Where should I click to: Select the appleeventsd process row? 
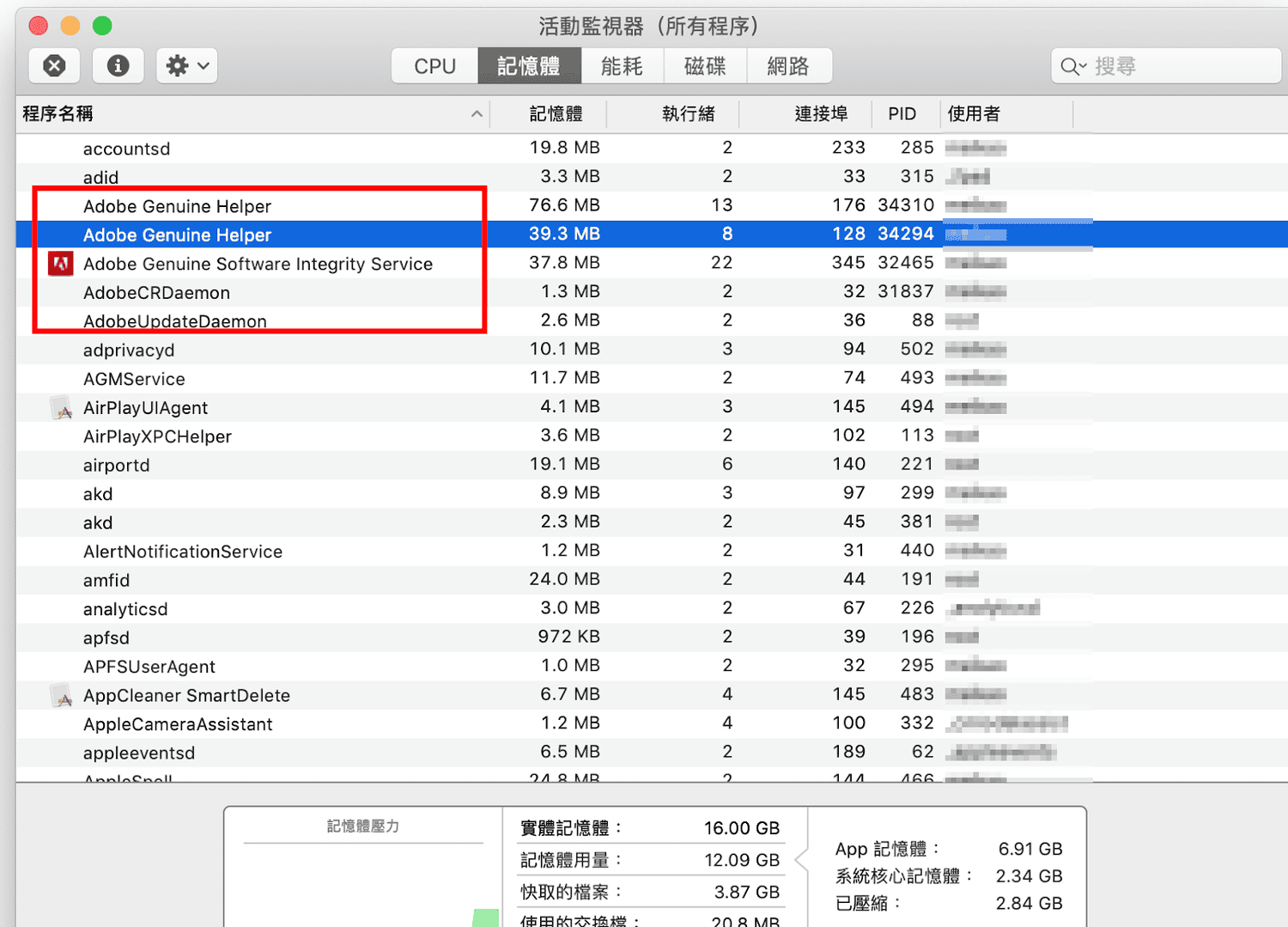[x=652, y=753]
